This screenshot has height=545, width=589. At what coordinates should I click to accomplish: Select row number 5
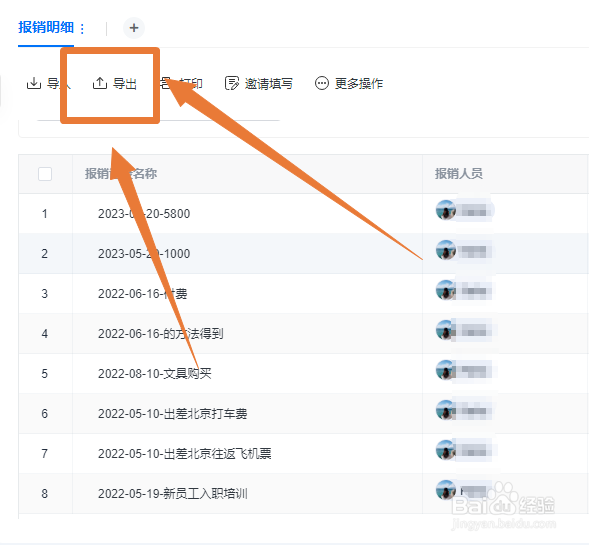click(45, 373)
